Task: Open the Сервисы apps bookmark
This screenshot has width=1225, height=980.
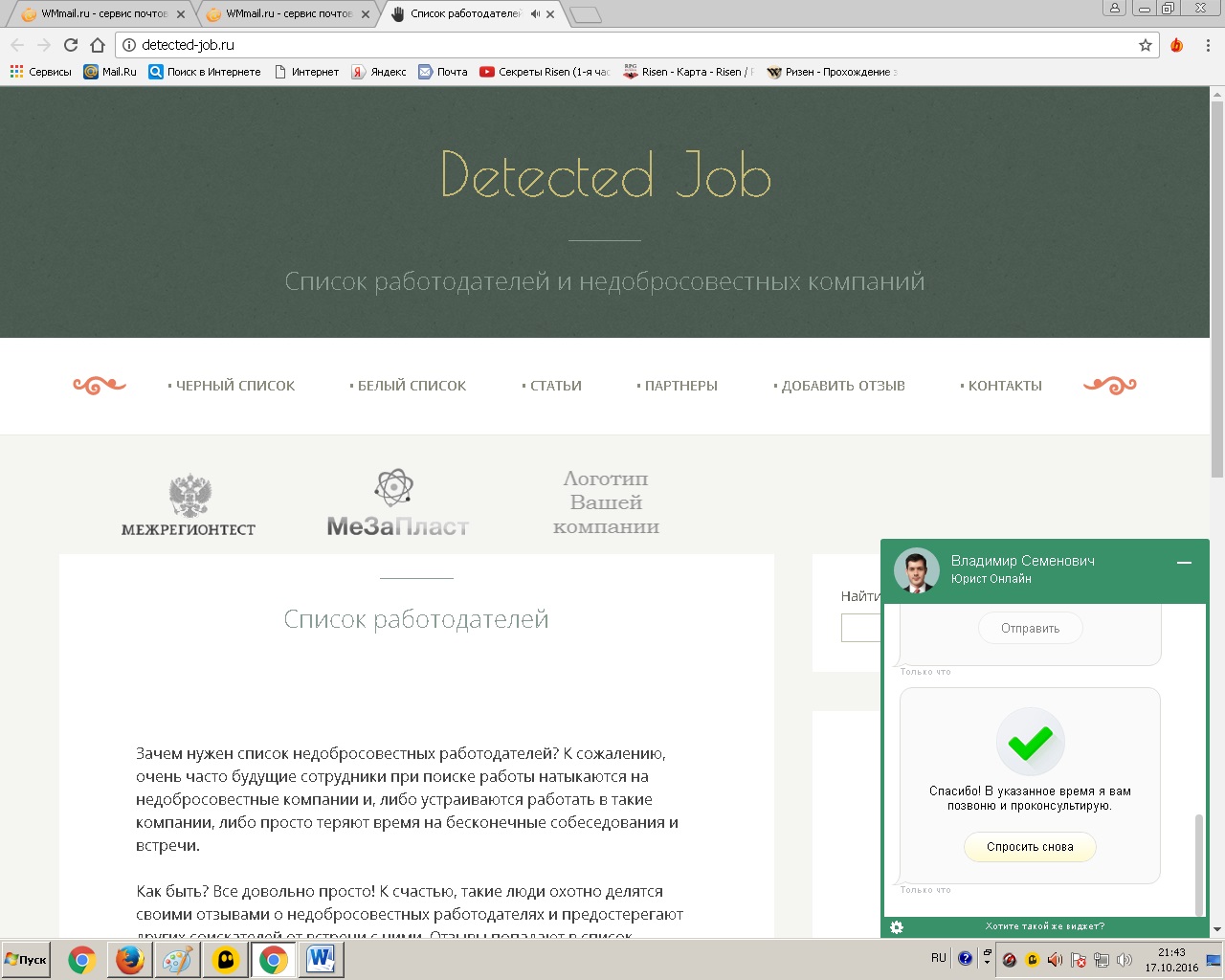Action: click(x=40, y=72)
